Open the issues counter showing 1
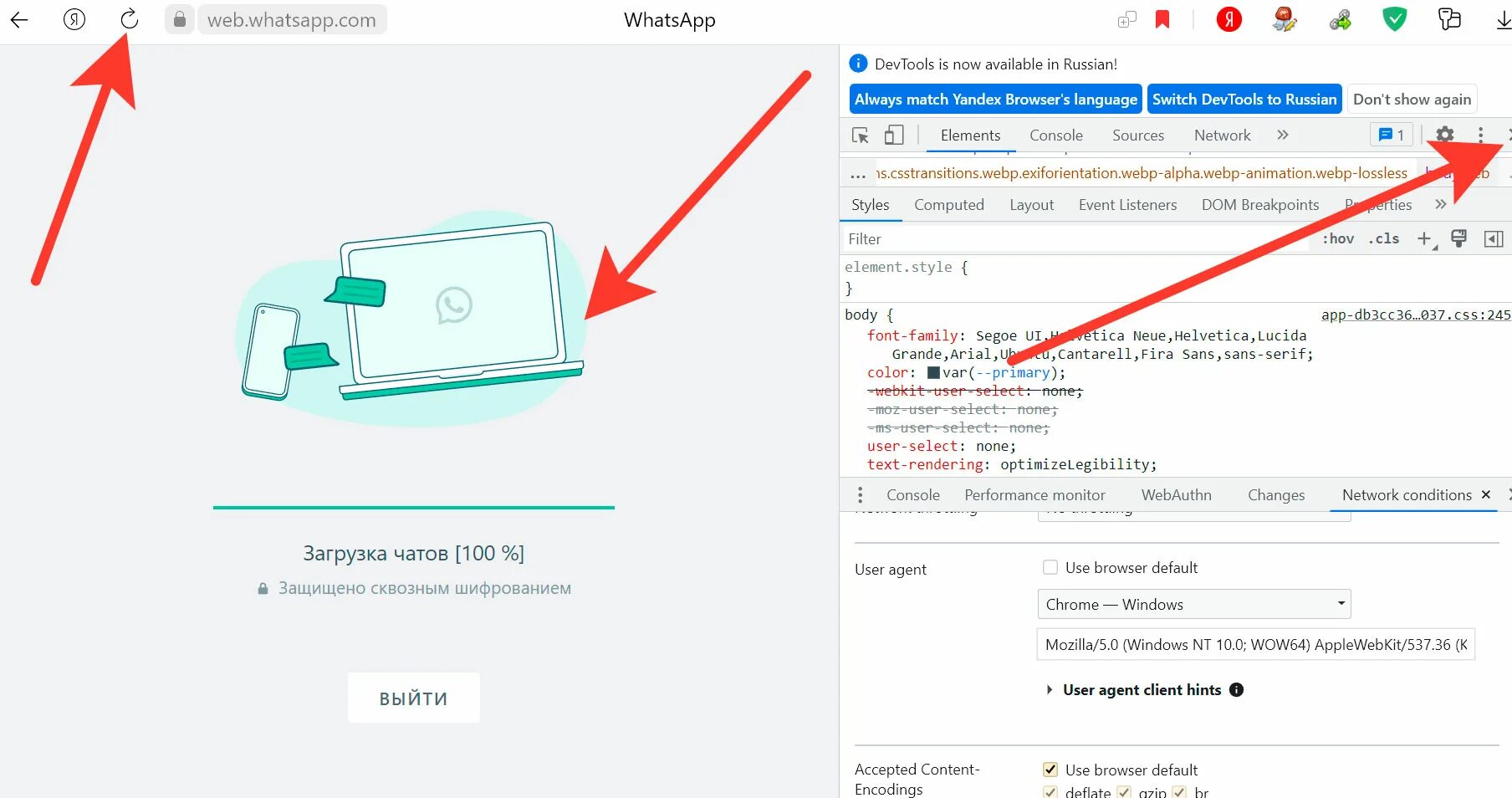1512x798 pixels. tap(1391, 135)
